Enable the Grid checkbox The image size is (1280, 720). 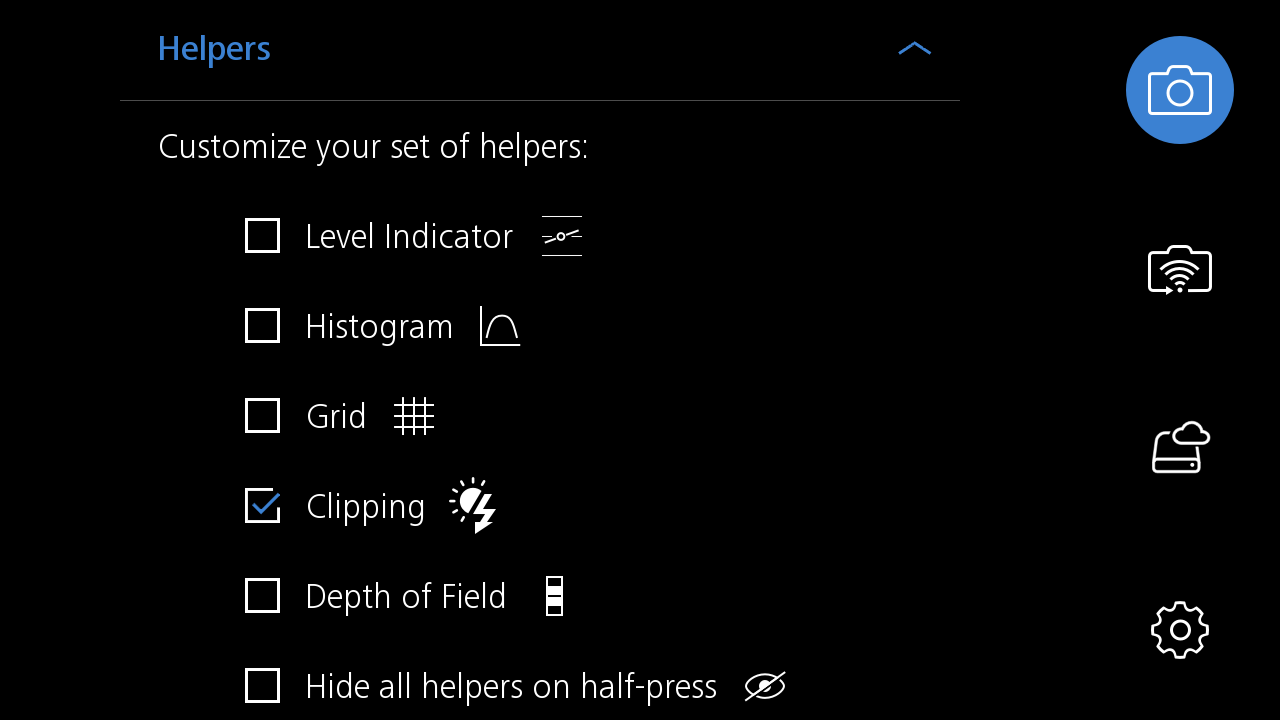[262, 416]
